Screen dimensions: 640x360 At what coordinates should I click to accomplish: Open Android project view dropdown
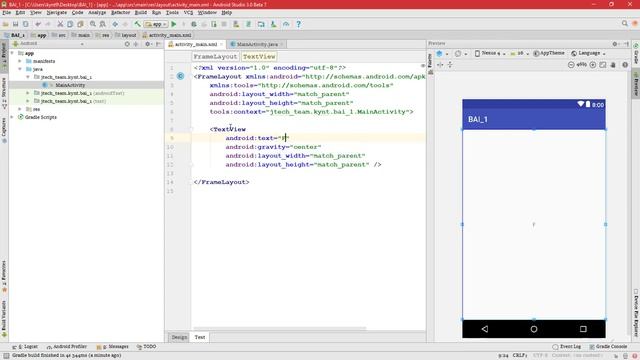(x=48, y=44)
